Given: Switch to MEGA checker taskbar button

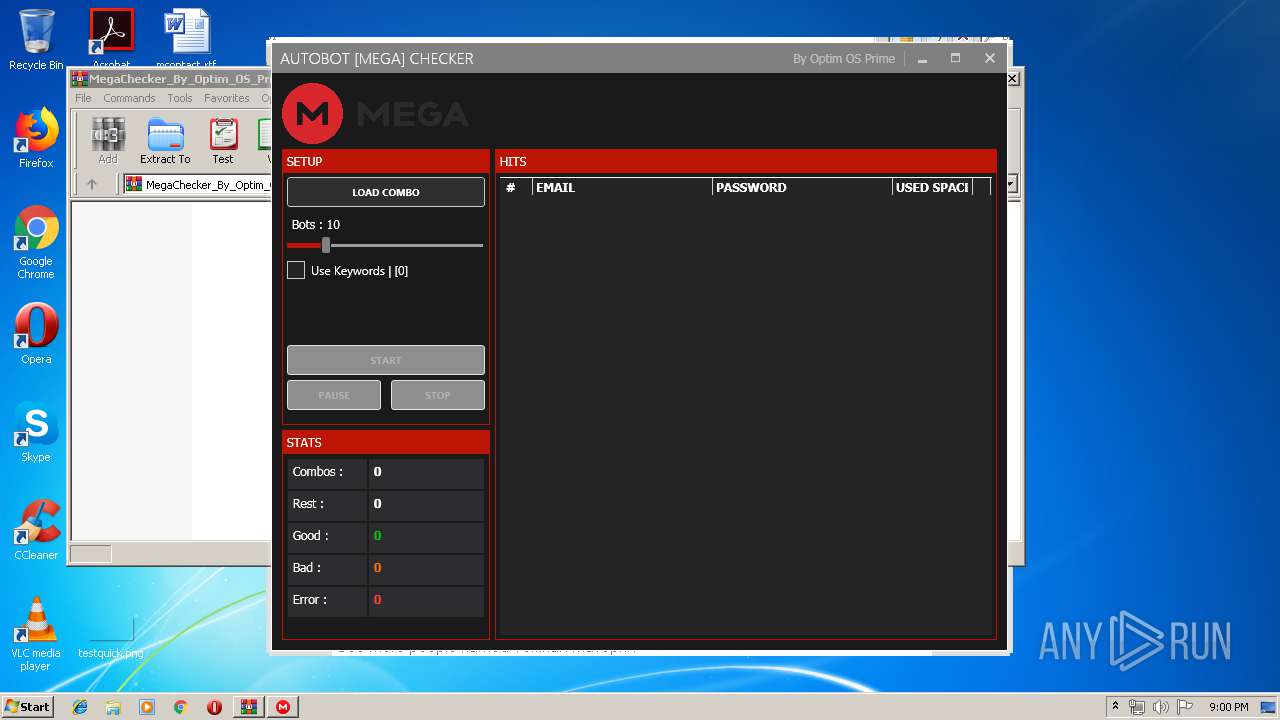Looking at the screenshot, I should (283, 707).
